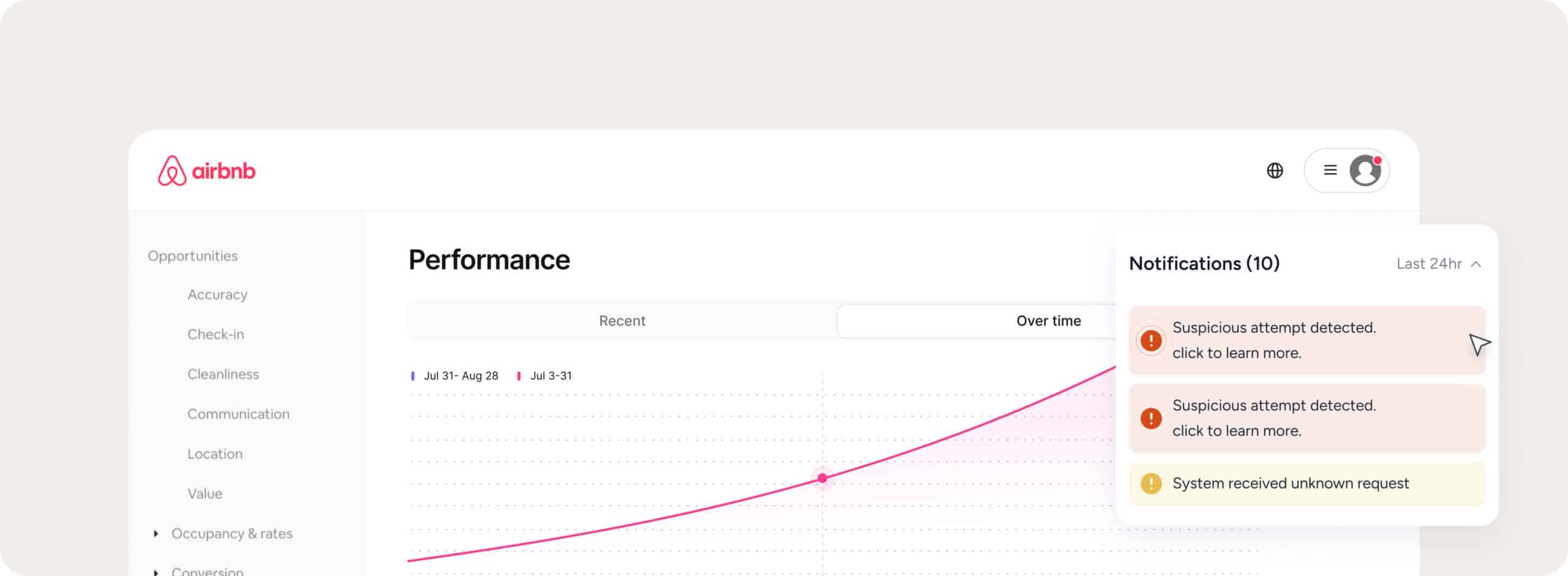Image resolution: width=1568 pixels, height=576 pixels.
Task: Click first red suspicious attempt alert icon
Action: click(1151, 340)
